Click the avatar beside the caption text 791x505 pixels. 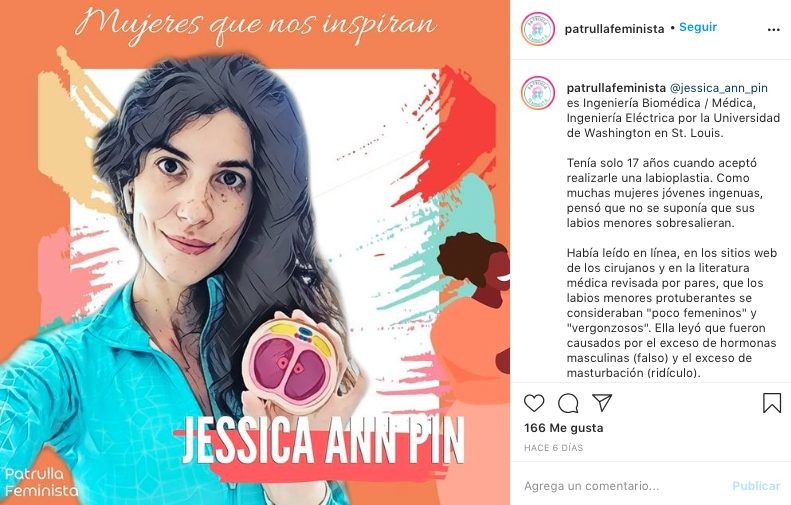[538, 93]
